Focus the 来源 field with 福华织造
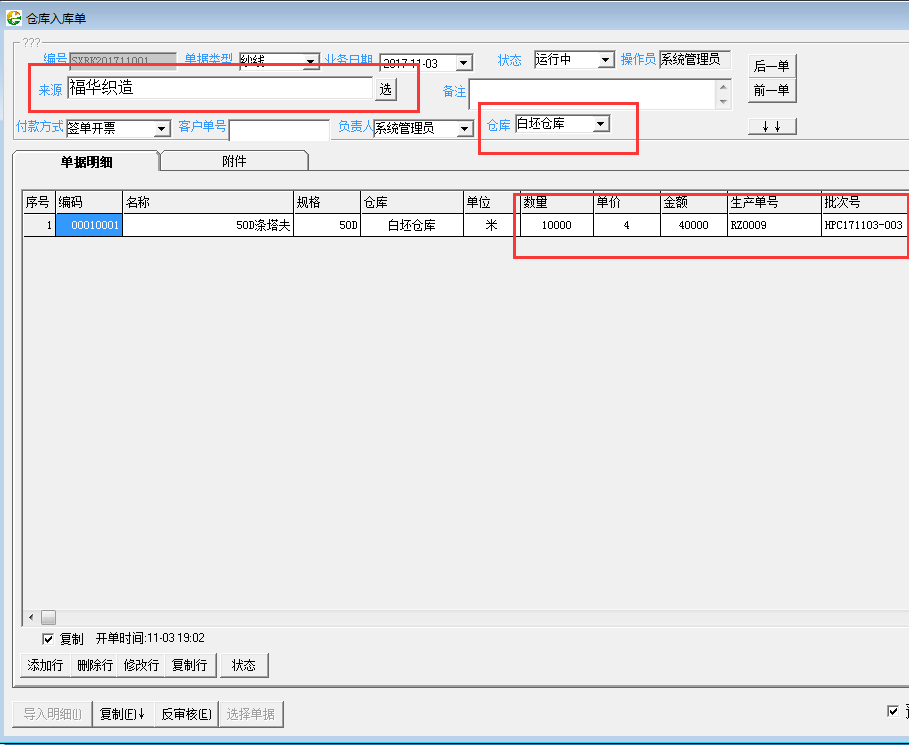The image size is (909, 745). tap(220, 88)
